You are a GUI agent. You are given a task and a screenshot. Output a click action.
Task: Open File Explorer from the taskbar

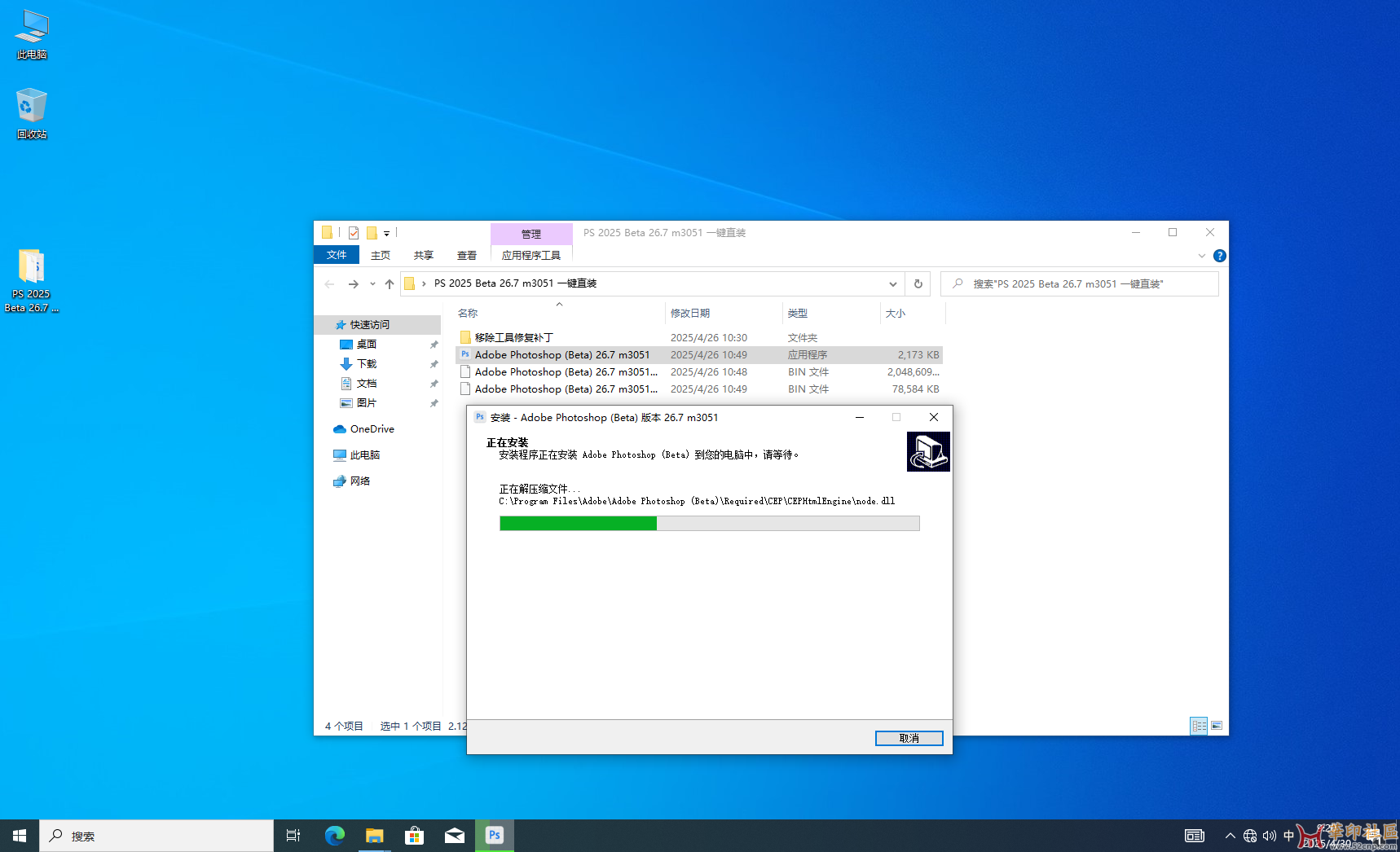click(374, 836)
